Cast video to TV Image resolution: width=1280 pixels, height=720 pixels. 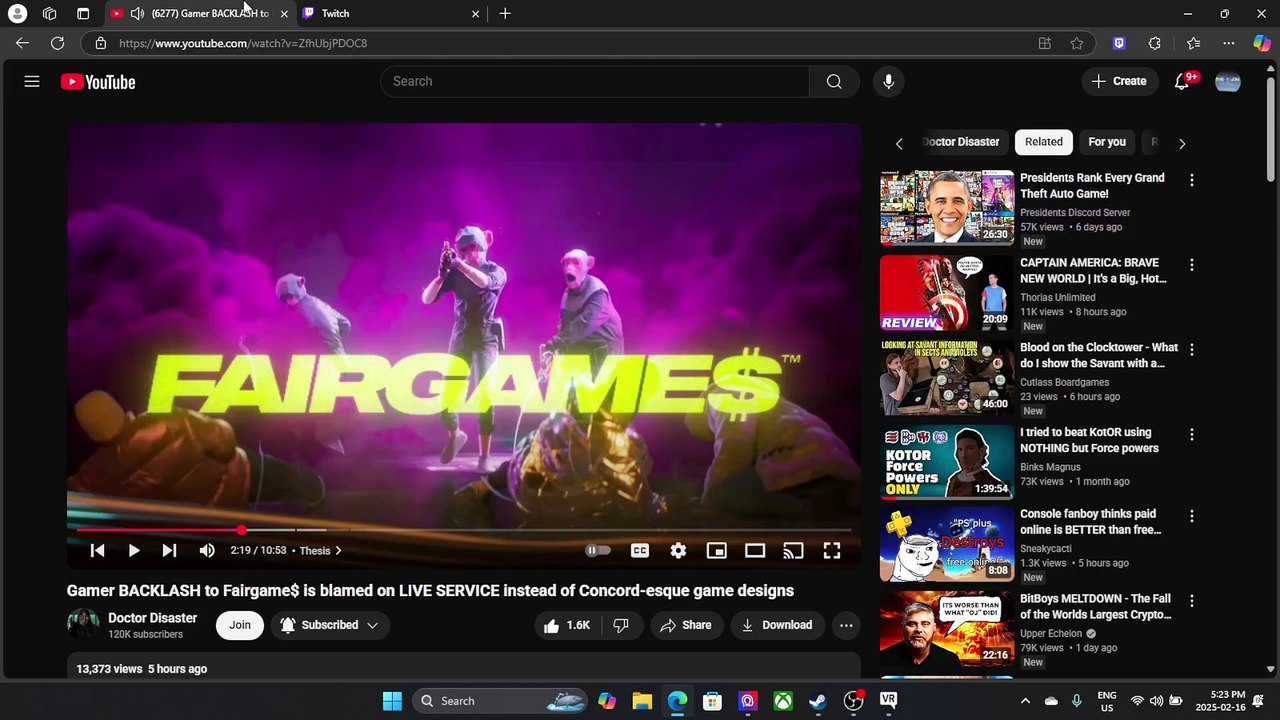(x=793, y=550)
